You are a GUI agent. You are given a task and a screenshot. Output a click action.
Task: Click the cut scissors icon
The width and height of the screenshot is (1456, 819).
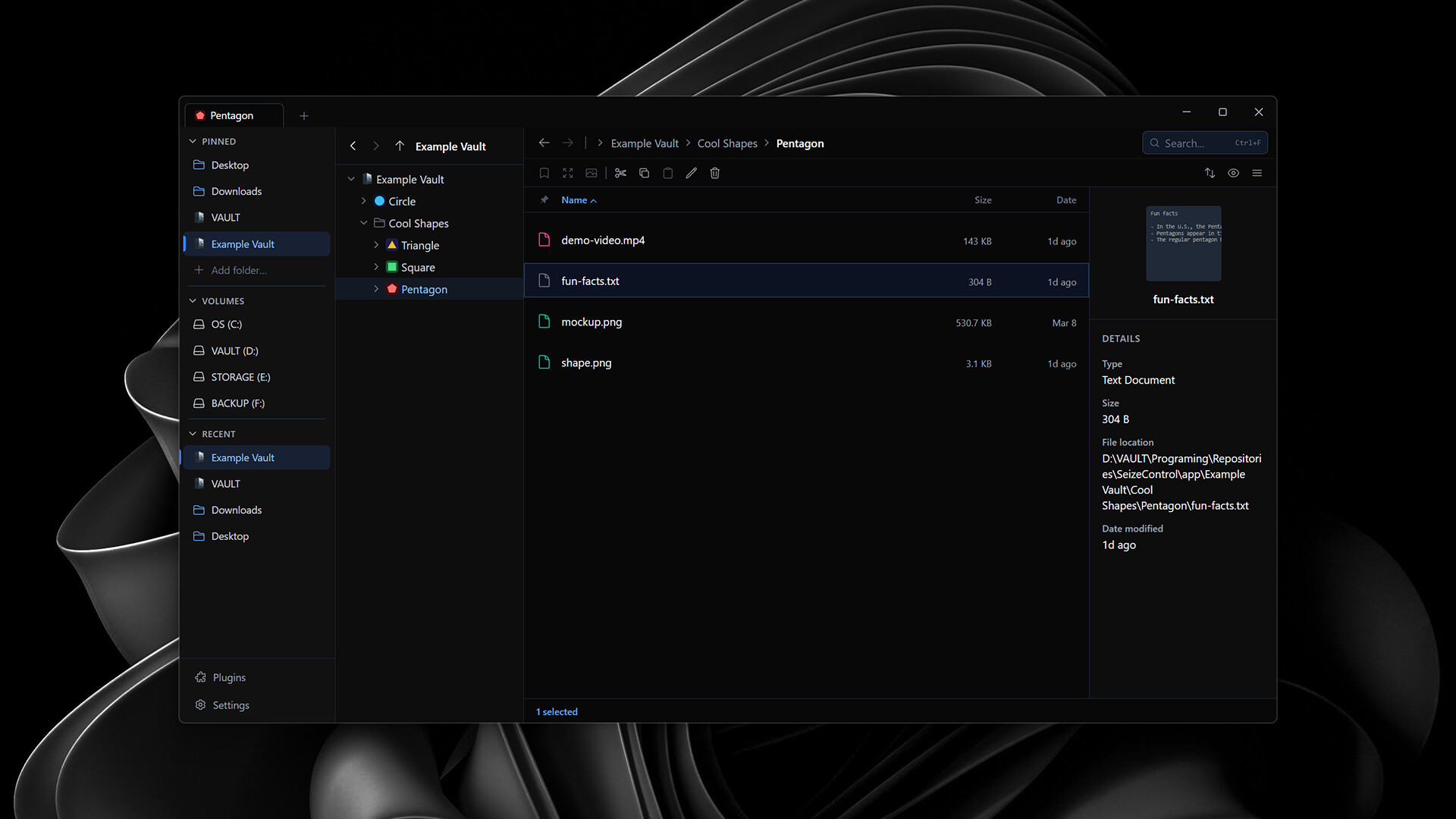(x=620, y=173)
